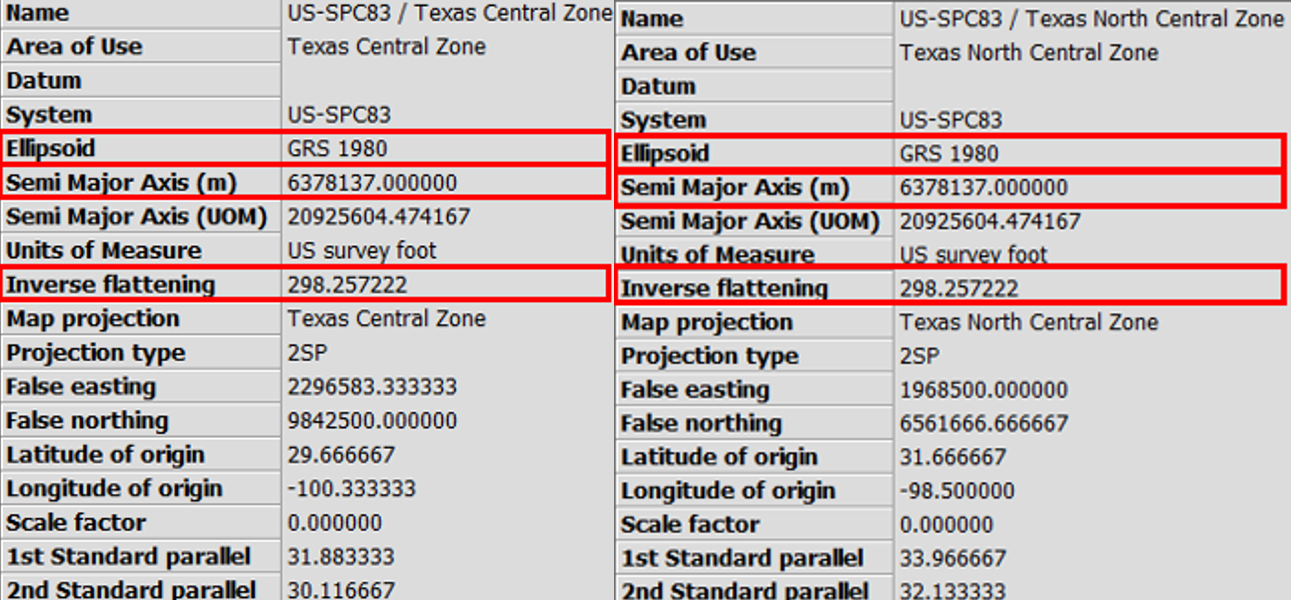Viewport: 1291px width, 600px height.
Task: Click the False easting value 1968500.000000
Action: (984, 390)
